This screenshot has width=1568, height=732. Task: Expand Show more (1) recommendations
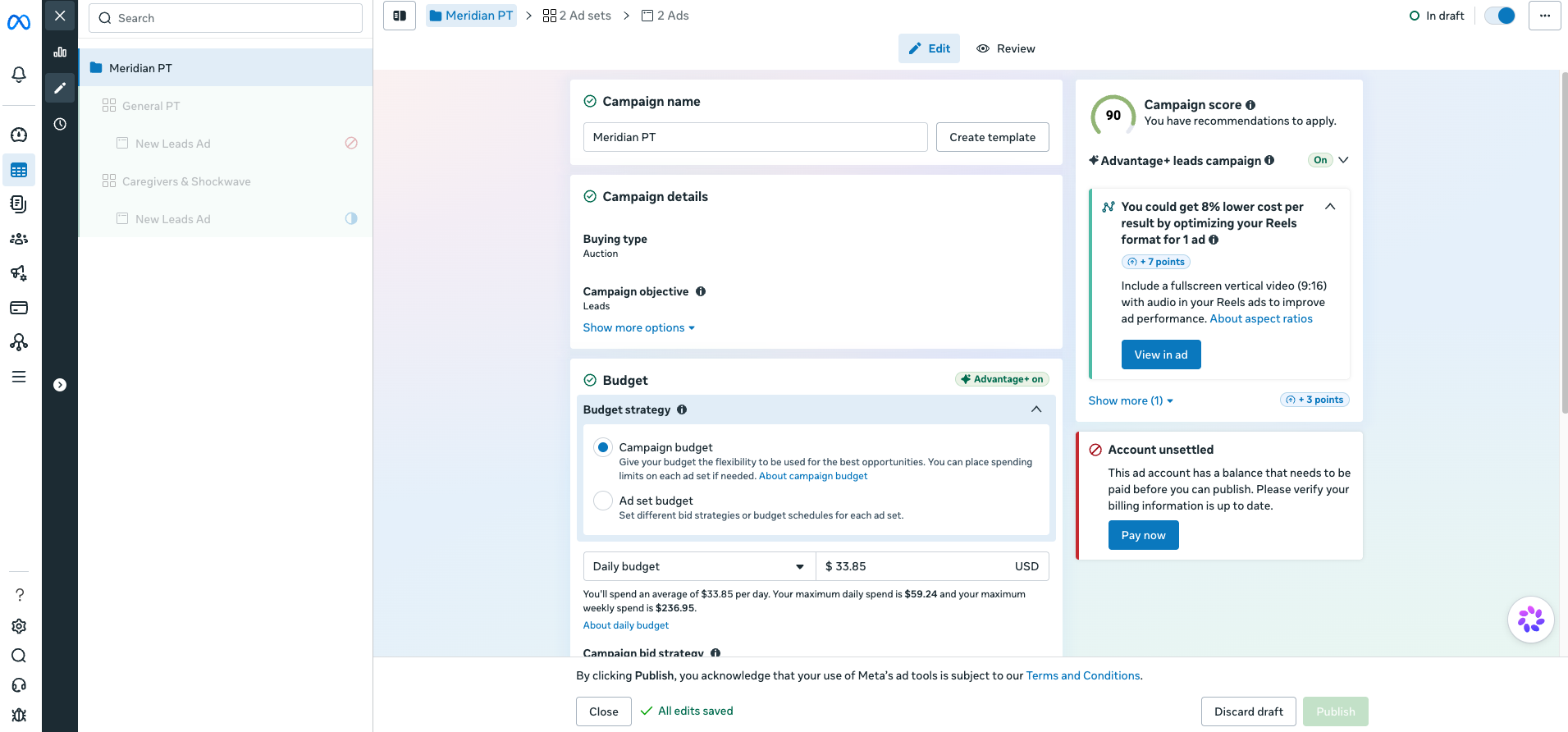point(1131,400)
